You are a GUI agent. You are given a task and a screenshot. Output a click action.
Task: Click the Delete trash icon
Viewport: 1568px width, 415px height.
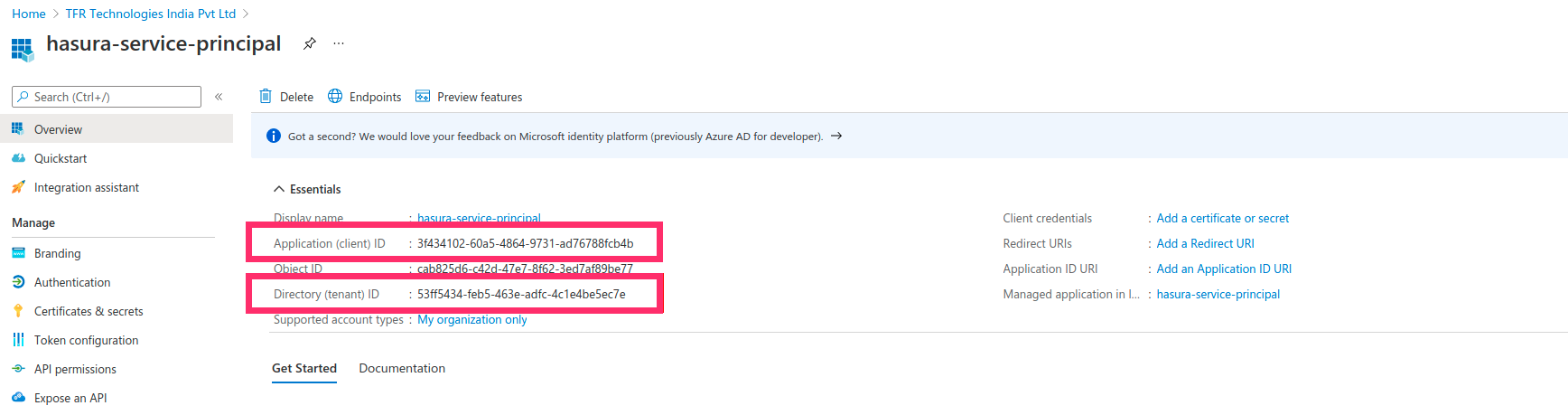pyautogui.click(x=266, y=97)
